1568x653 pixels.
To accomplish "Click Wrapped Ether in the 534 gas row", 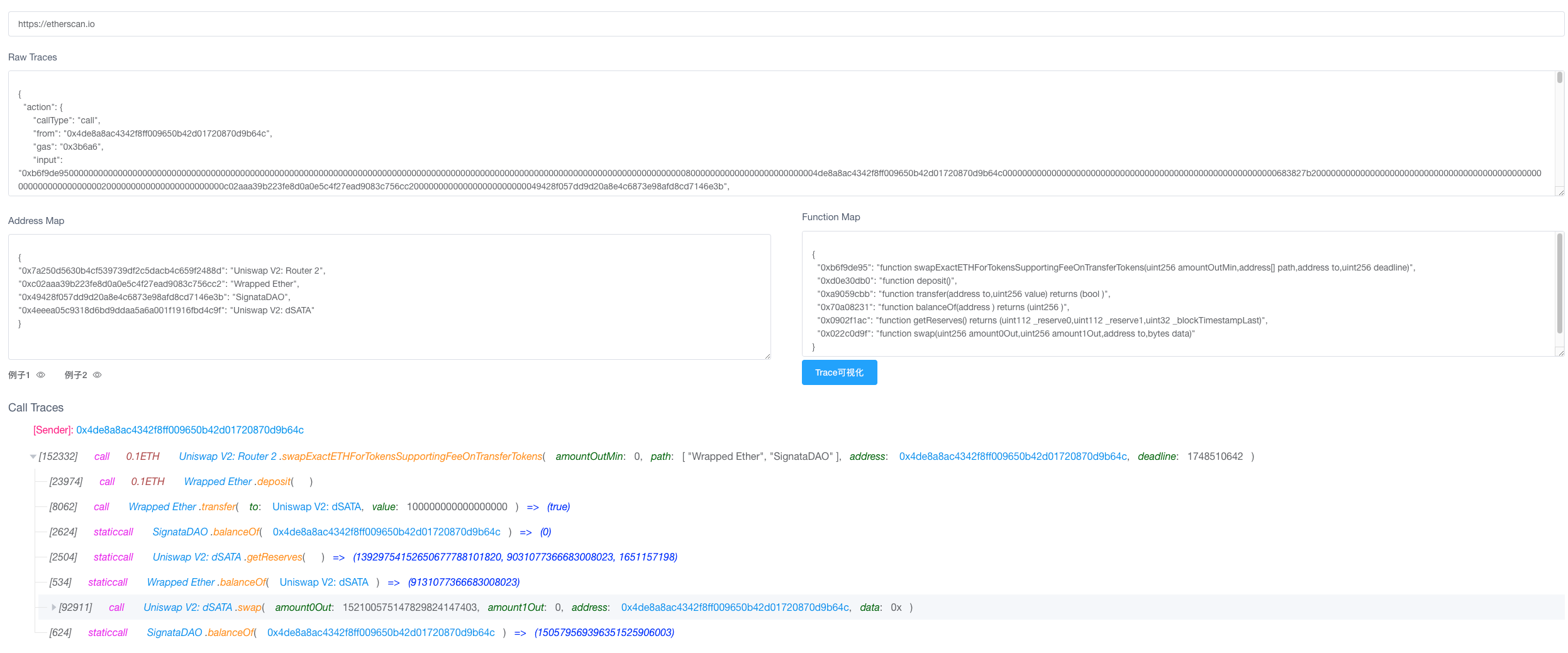I will (x=181, y=583).
